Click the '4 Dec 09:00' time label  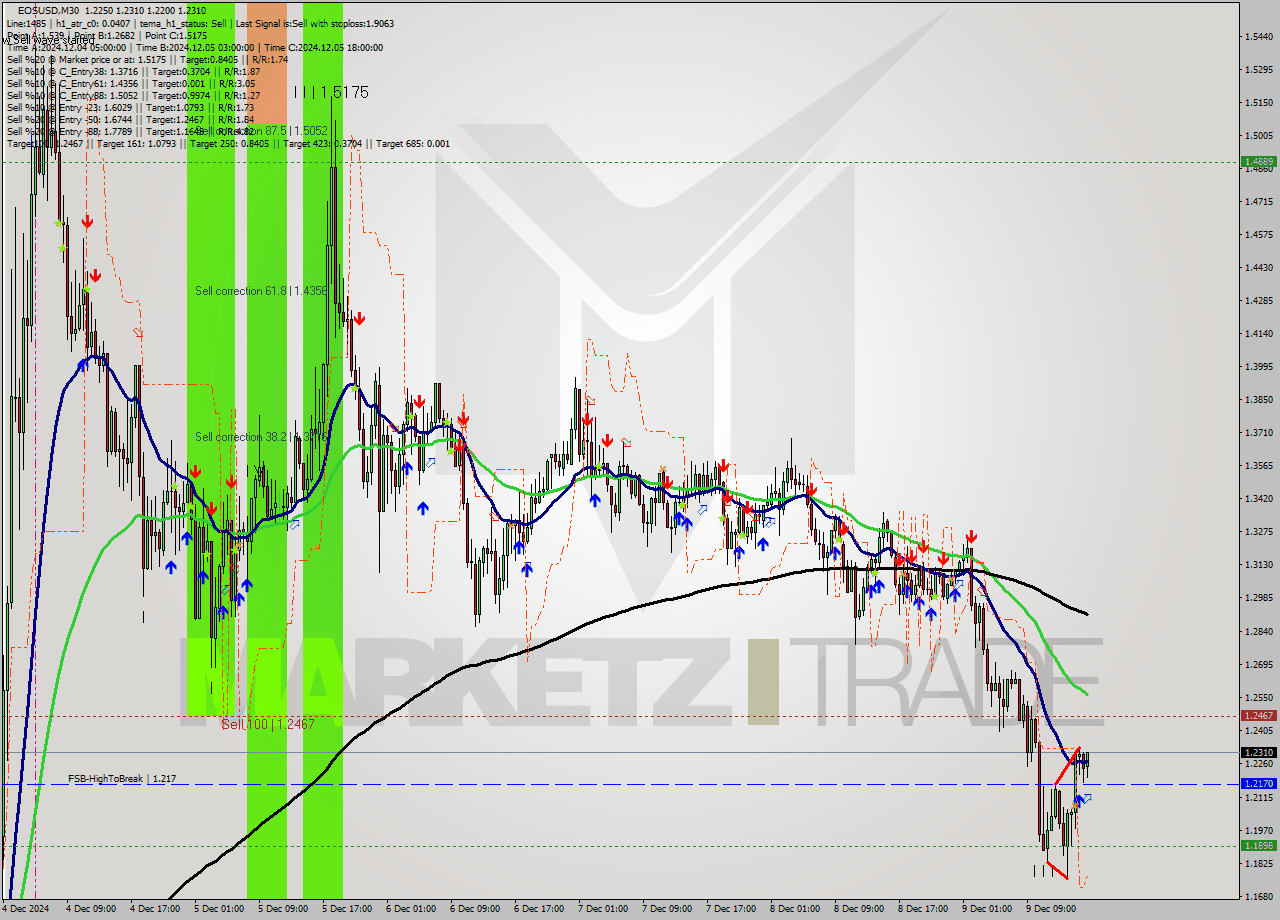(91, 909)
